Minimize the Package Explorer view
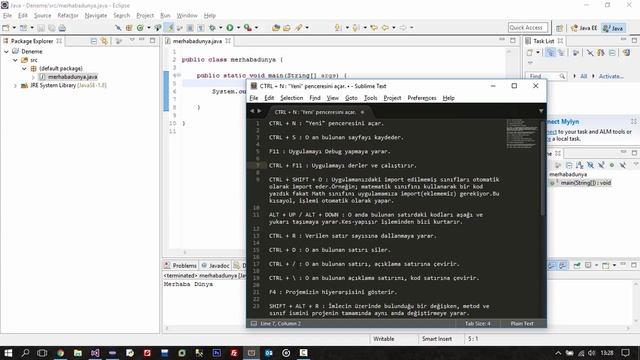 pyautogui.click(x=142, y=40)
